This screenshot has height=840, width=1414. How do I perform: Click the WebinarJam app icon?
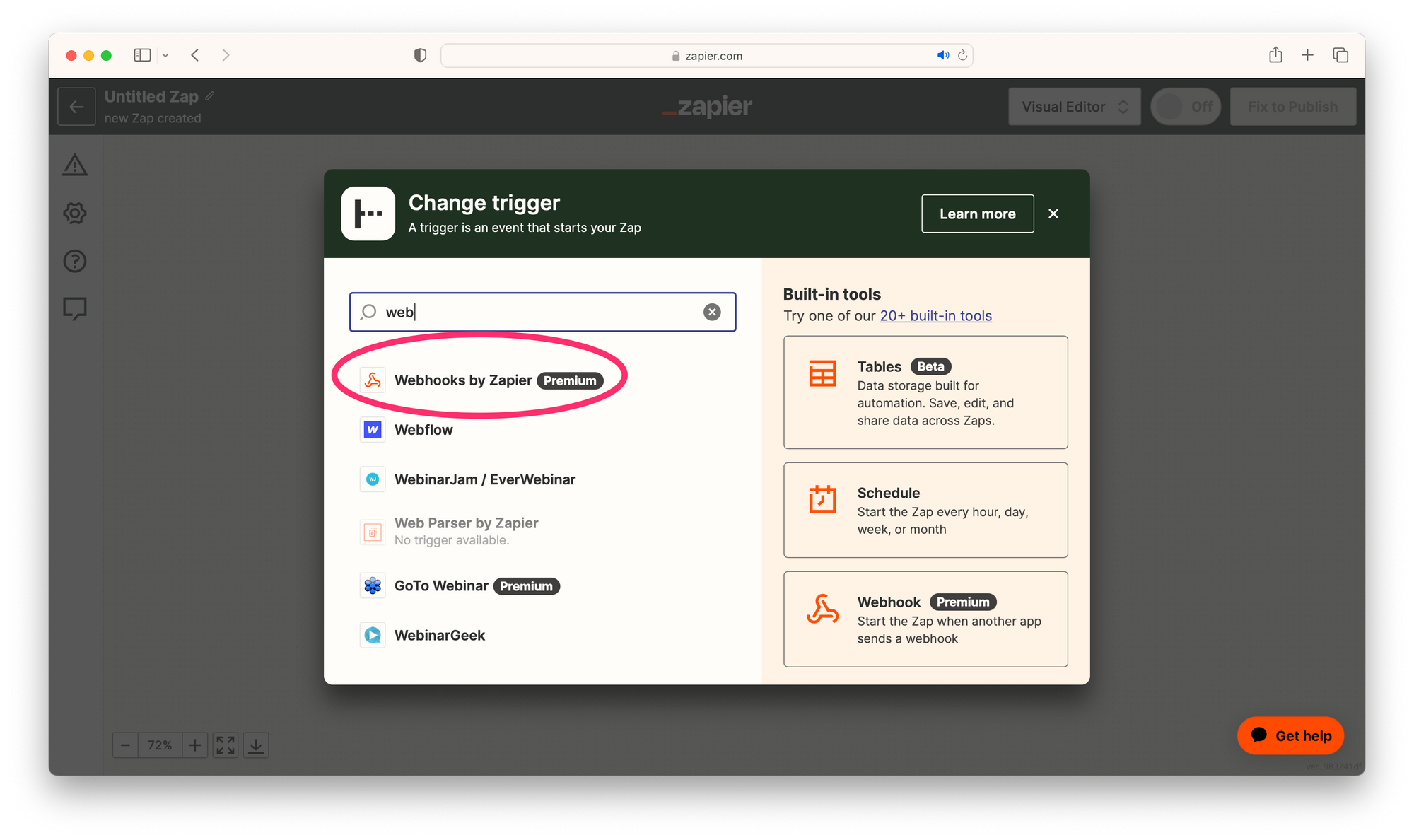pyautogui.click(x=373, y=479)
